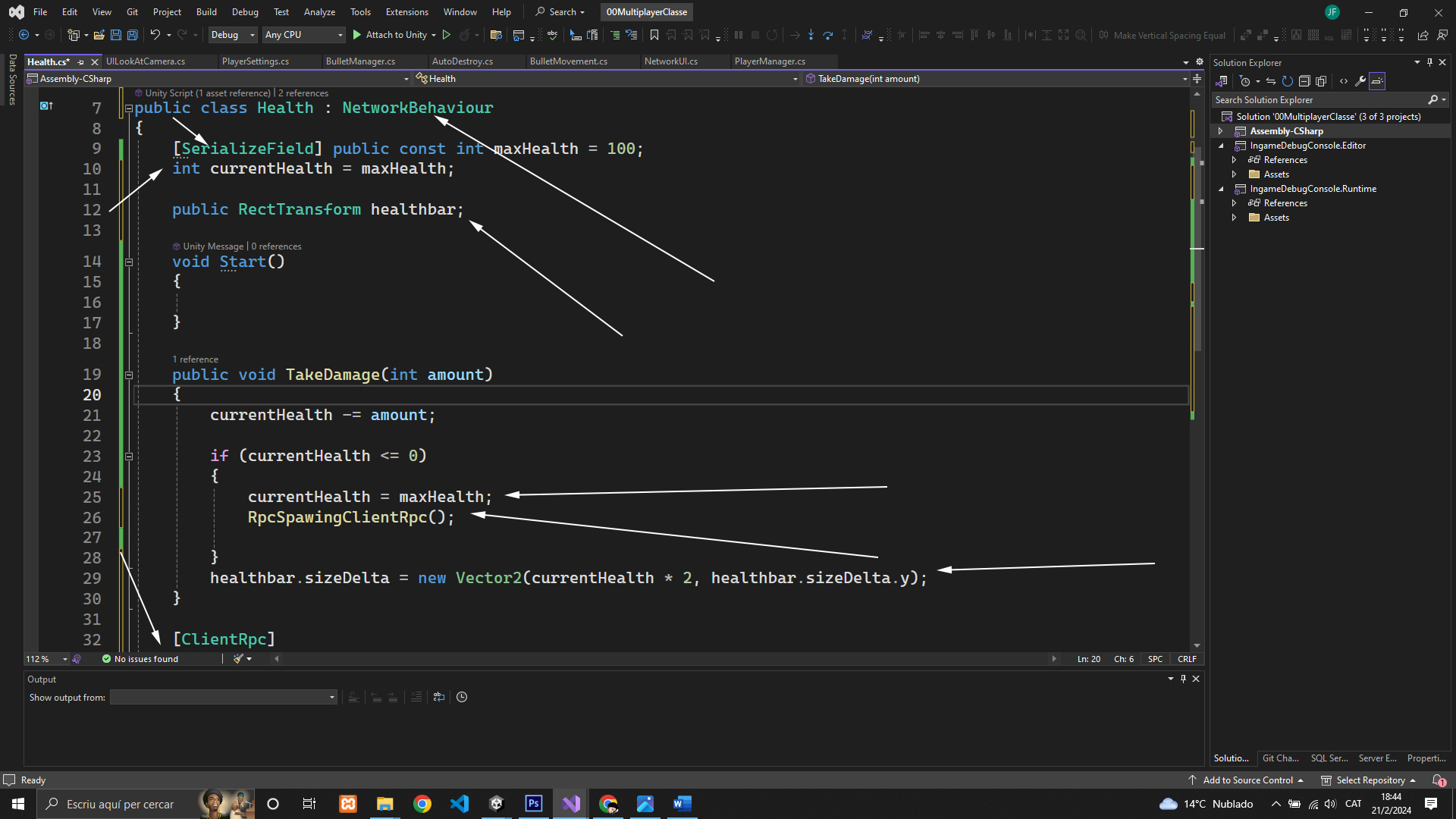Toggle word wrap in Output panel

tap(439, 698)
